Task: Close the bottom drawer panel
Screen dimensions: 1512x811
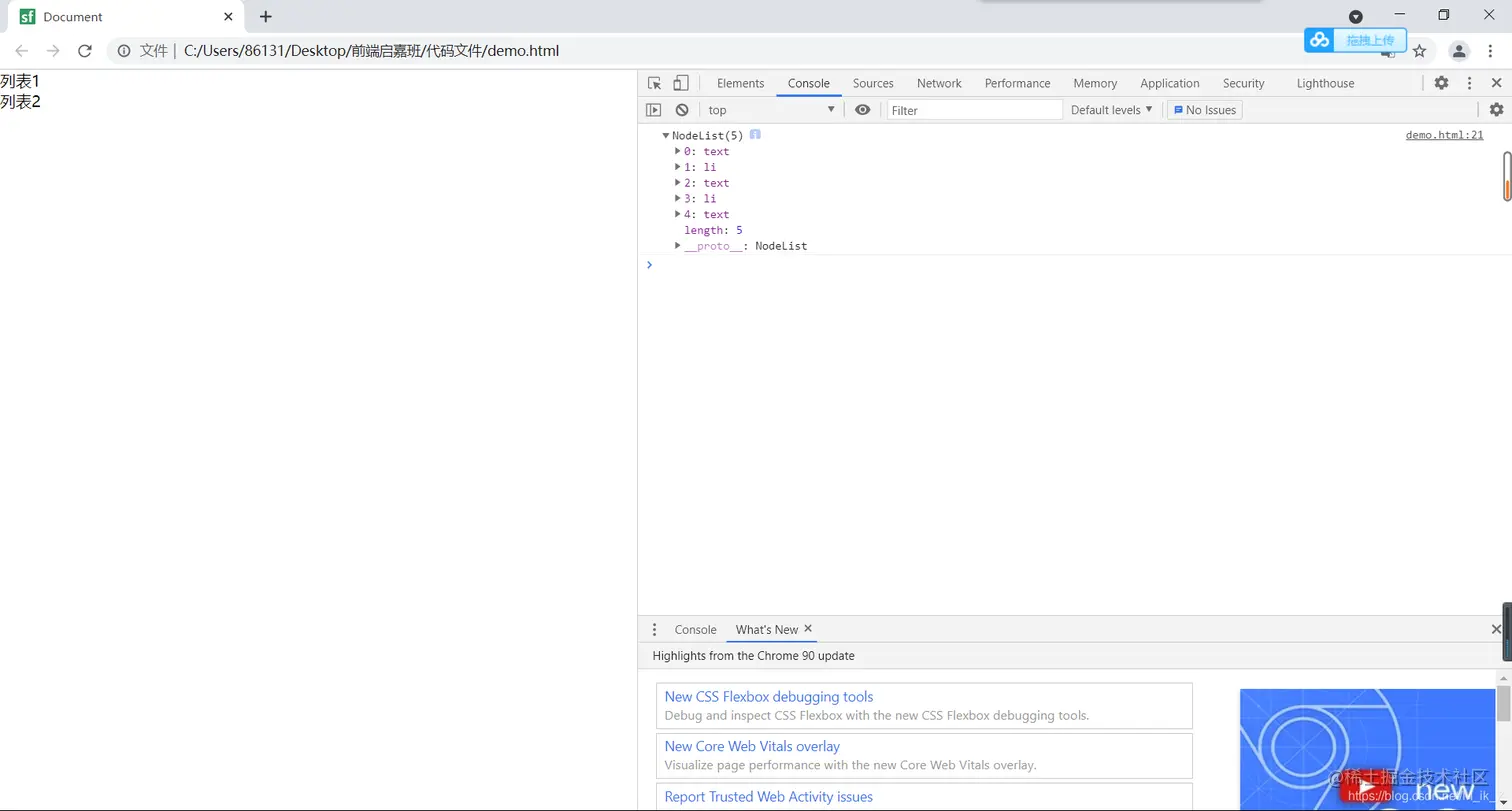Action: pos(1496,629)
